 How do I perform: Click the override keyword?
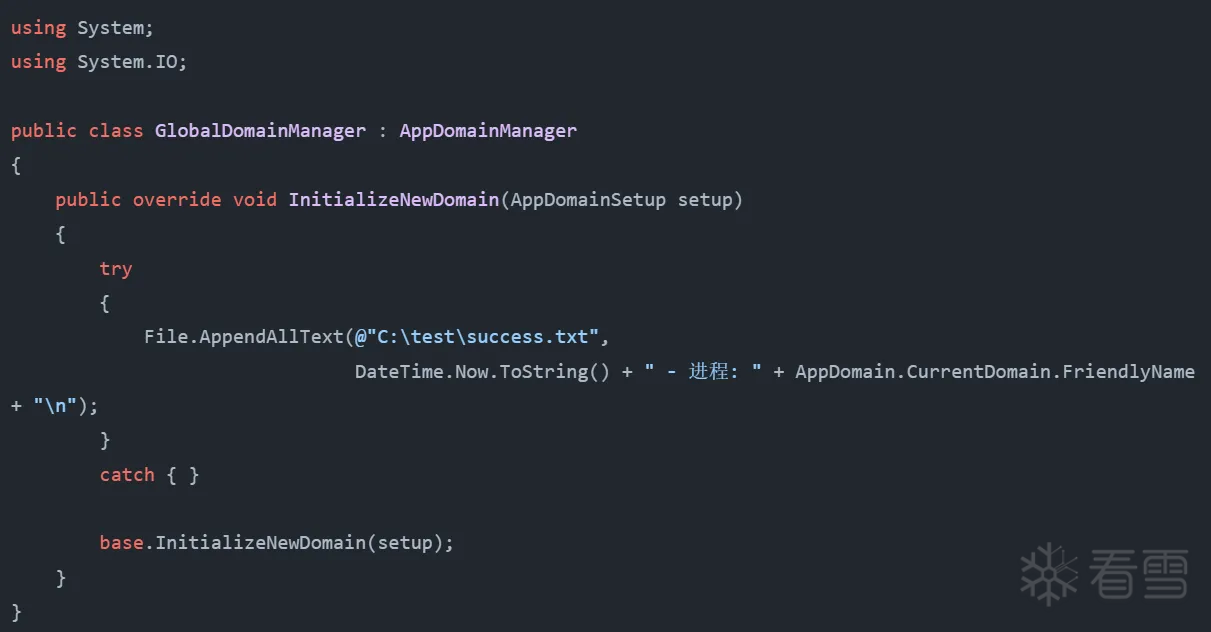[177, 200]
